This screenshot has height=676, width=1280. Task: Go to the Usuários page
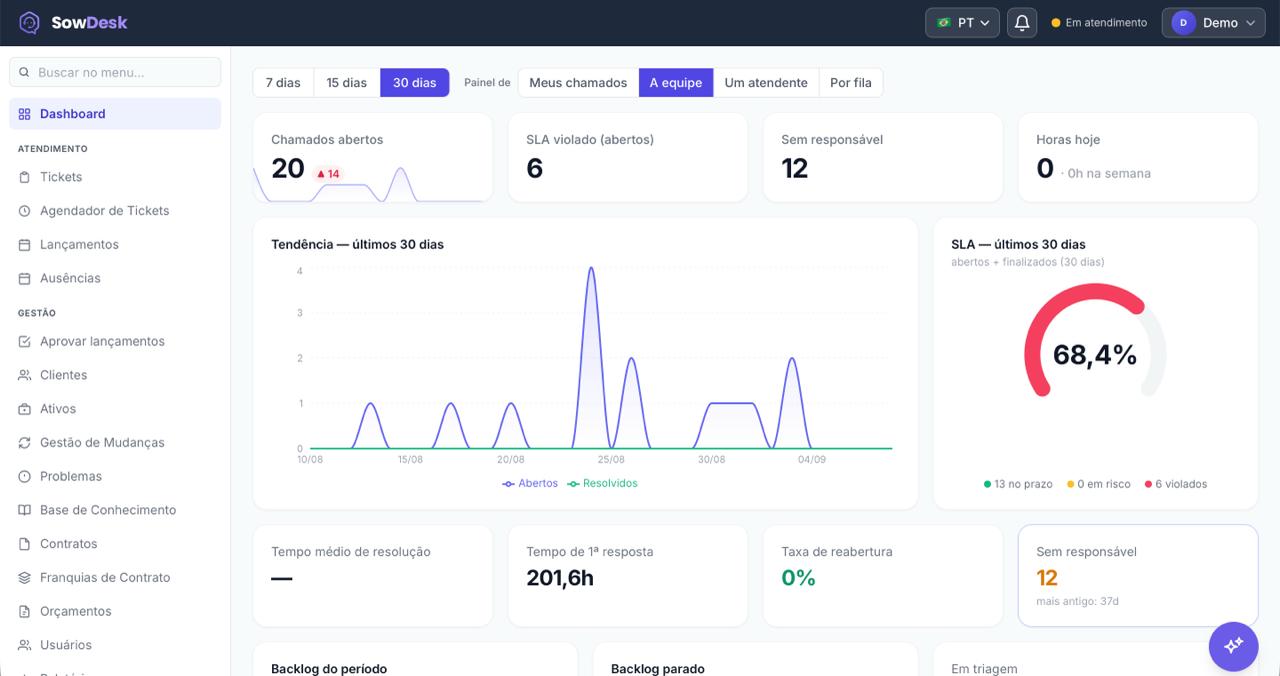pyautogui.click(x=115, y=645)
